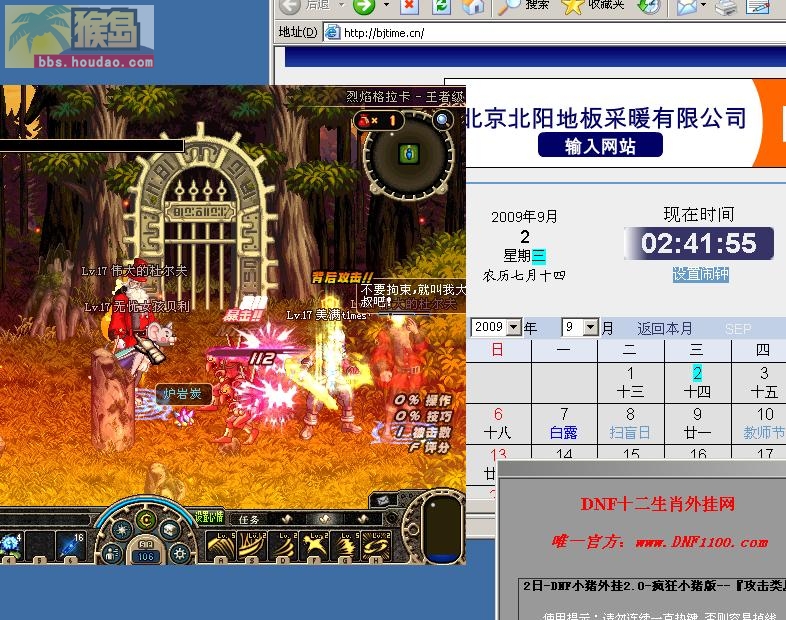The height and width of the screenshot is (620, 786).
Task: Open the 任务 quest tab in game HUD
Action: [x=249, y=520]
